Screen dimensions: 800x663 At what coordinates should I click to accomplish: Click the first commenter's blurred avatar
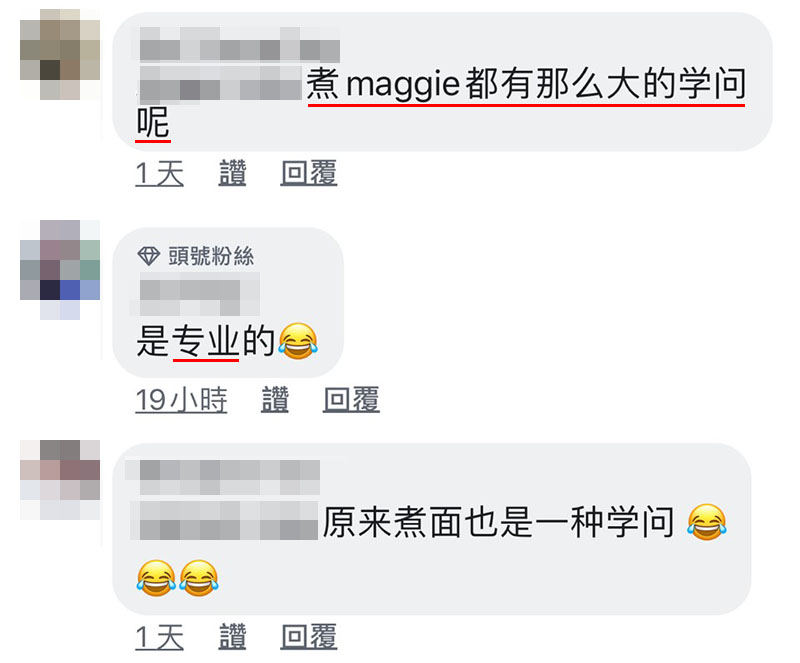tap(60, 54)
